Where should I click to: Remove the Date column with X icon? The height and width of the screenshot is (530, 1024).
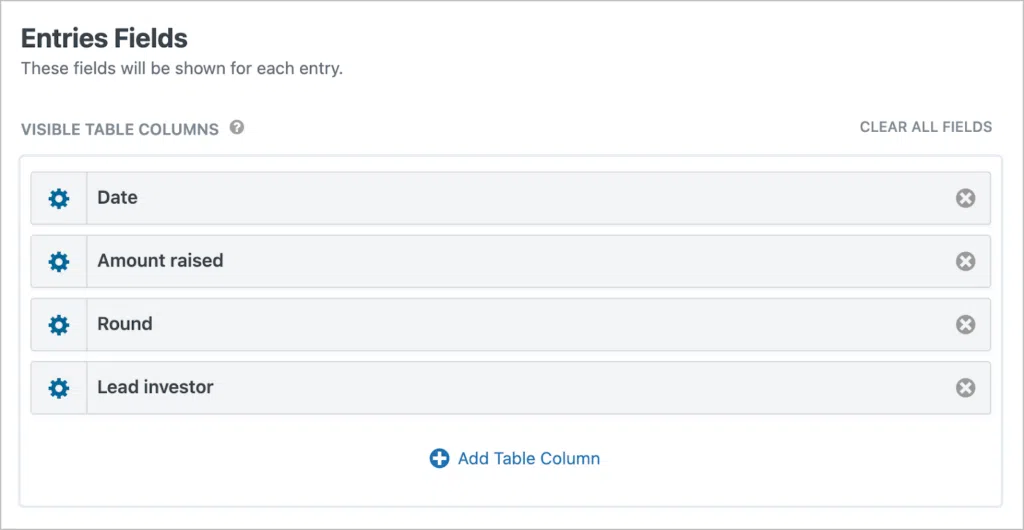tap(965, 198)
